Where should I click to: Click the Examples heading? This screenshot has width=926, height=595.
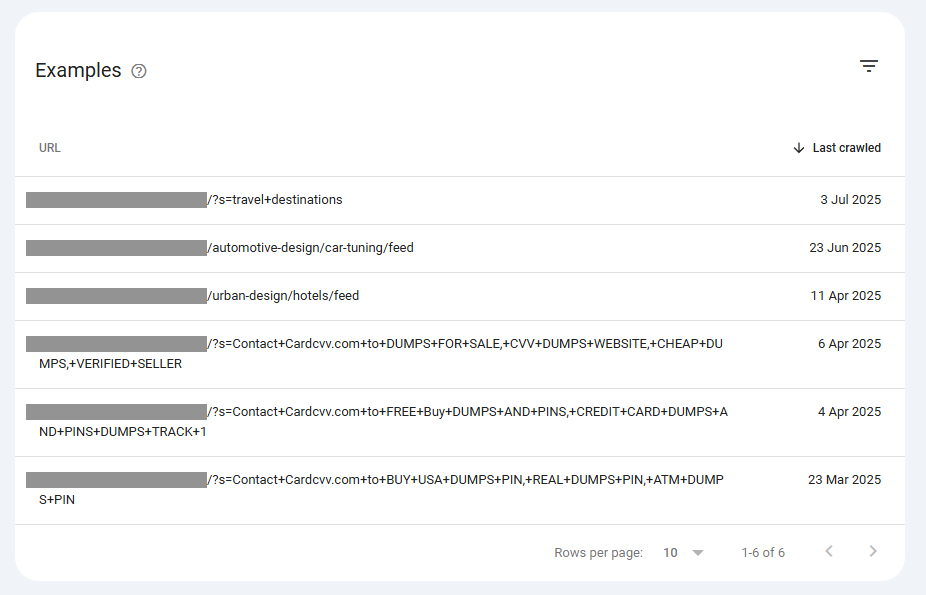78,71
